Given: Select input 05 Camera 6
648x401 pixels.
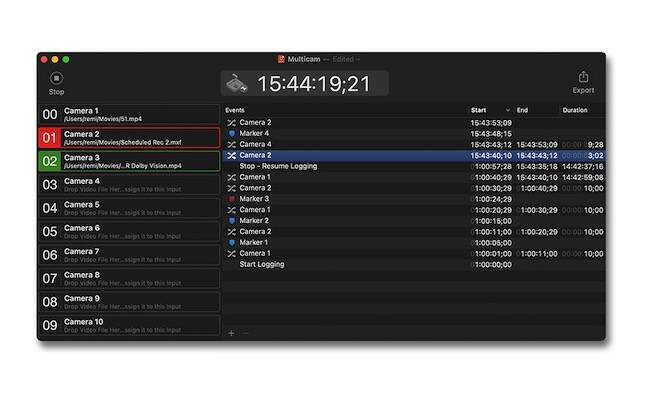Looking at the screenshot, I should click(129, 232).
